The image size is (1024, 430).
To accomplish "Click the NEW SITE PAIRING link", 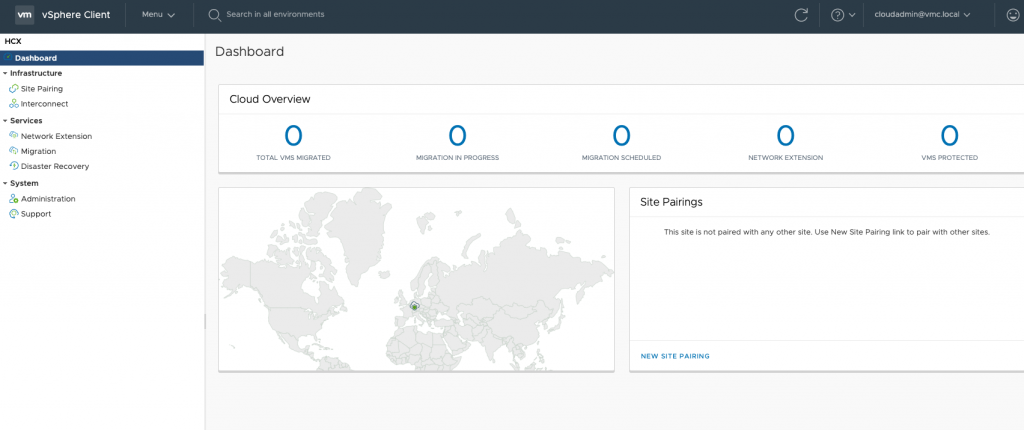I will [x=675, y=356].
